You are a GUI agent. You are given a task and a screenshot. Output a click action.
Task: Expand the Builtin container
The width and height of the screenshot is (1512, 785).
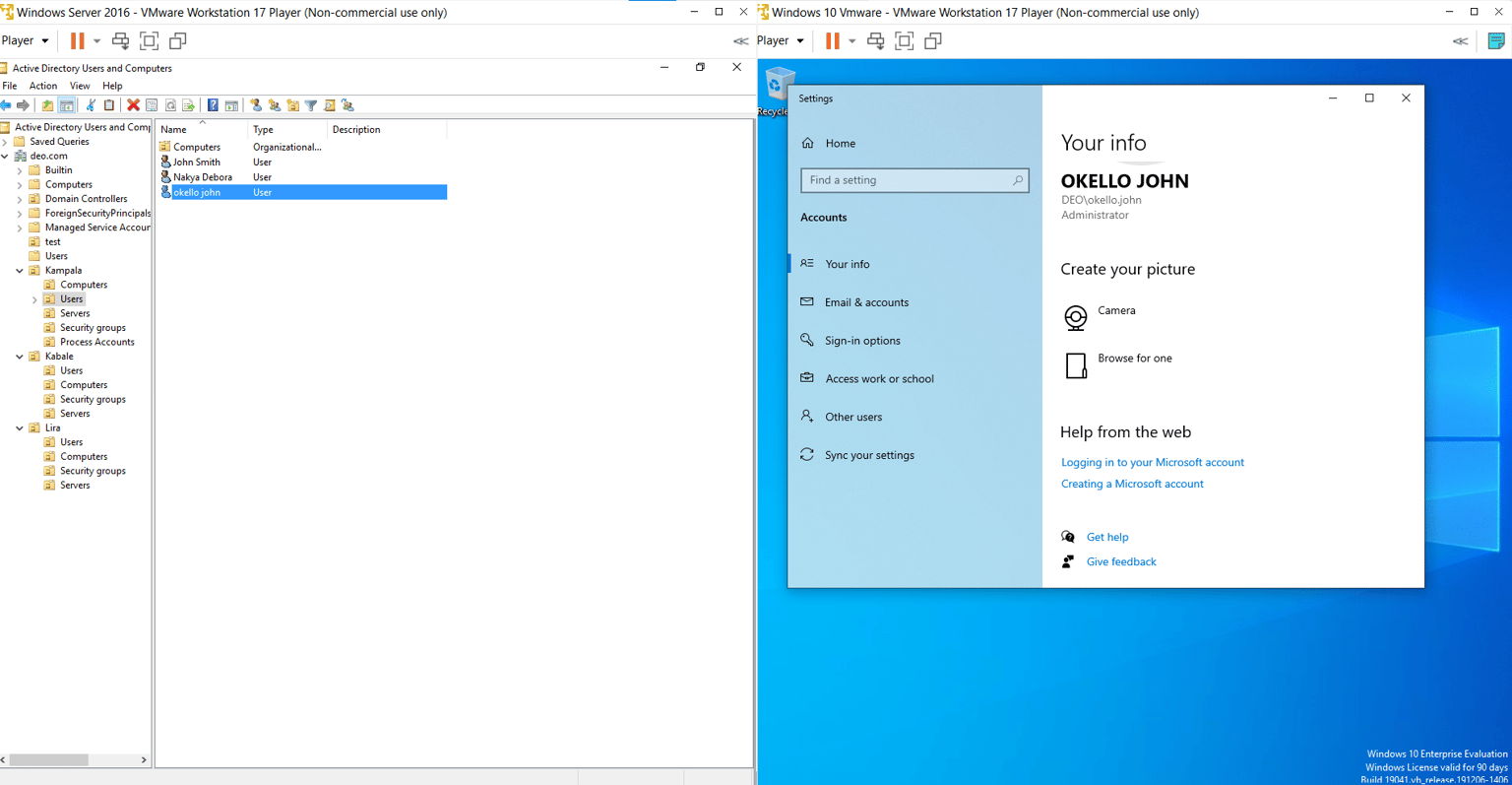click(x=20, y=170)
